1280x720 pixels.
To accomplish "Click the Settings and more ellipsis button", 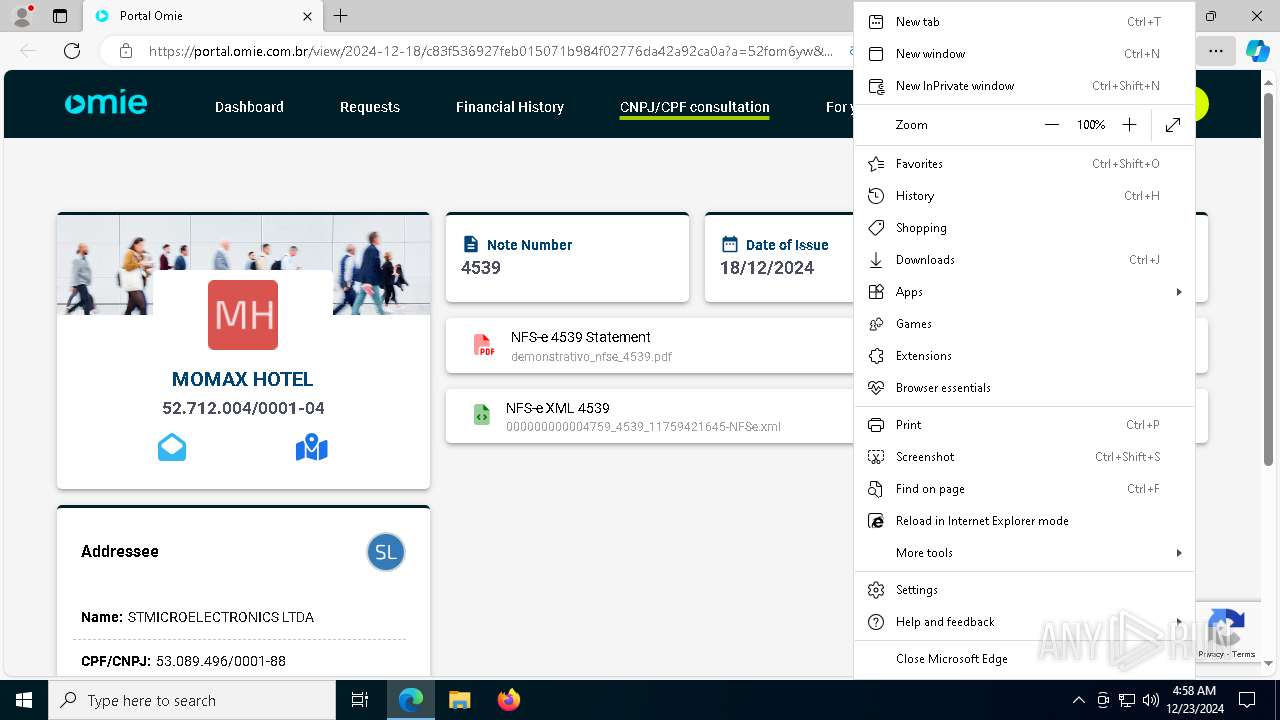I will point(1215,51).
